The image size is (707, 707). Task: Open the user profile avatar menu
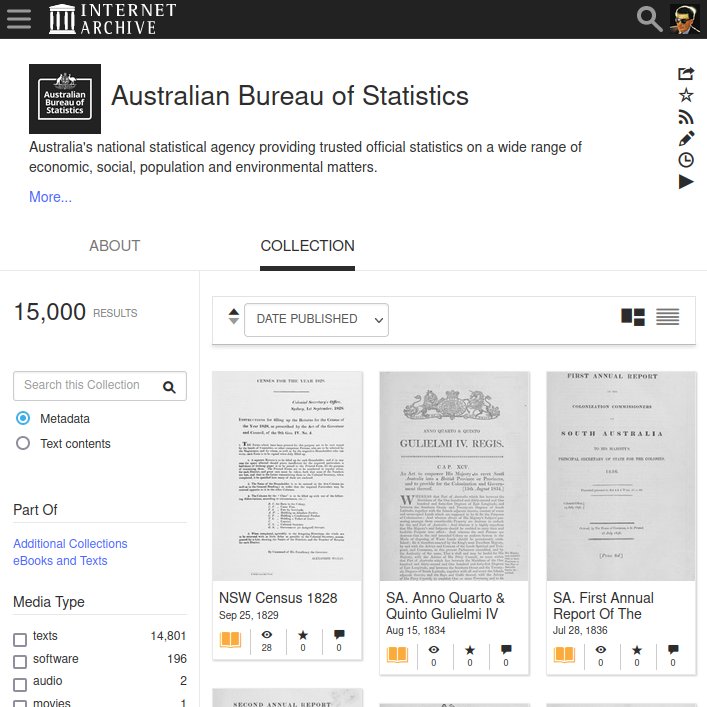point(684,19)
